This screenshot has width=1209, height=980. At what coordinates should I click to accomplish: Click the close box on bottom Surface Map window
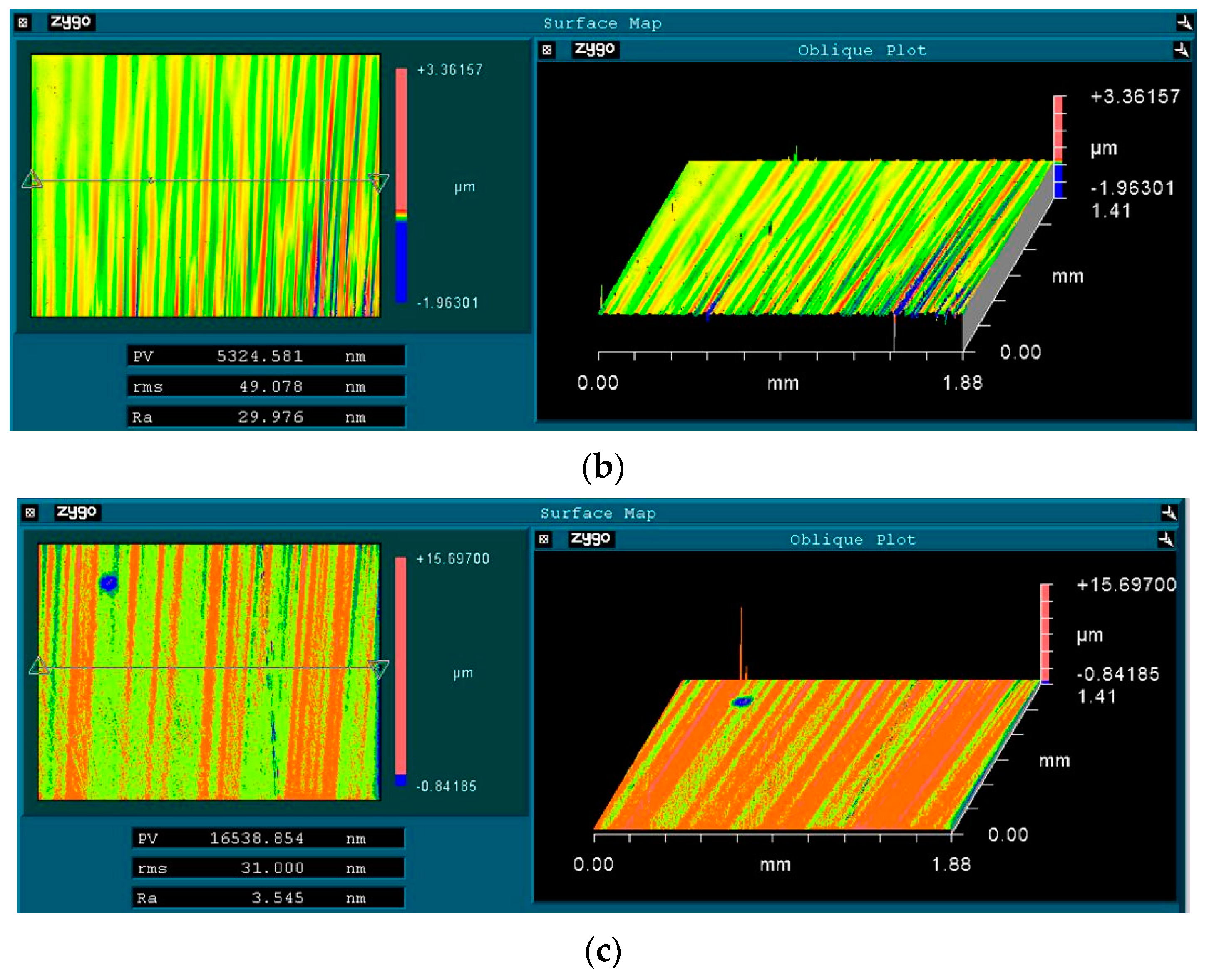(30, 512)
